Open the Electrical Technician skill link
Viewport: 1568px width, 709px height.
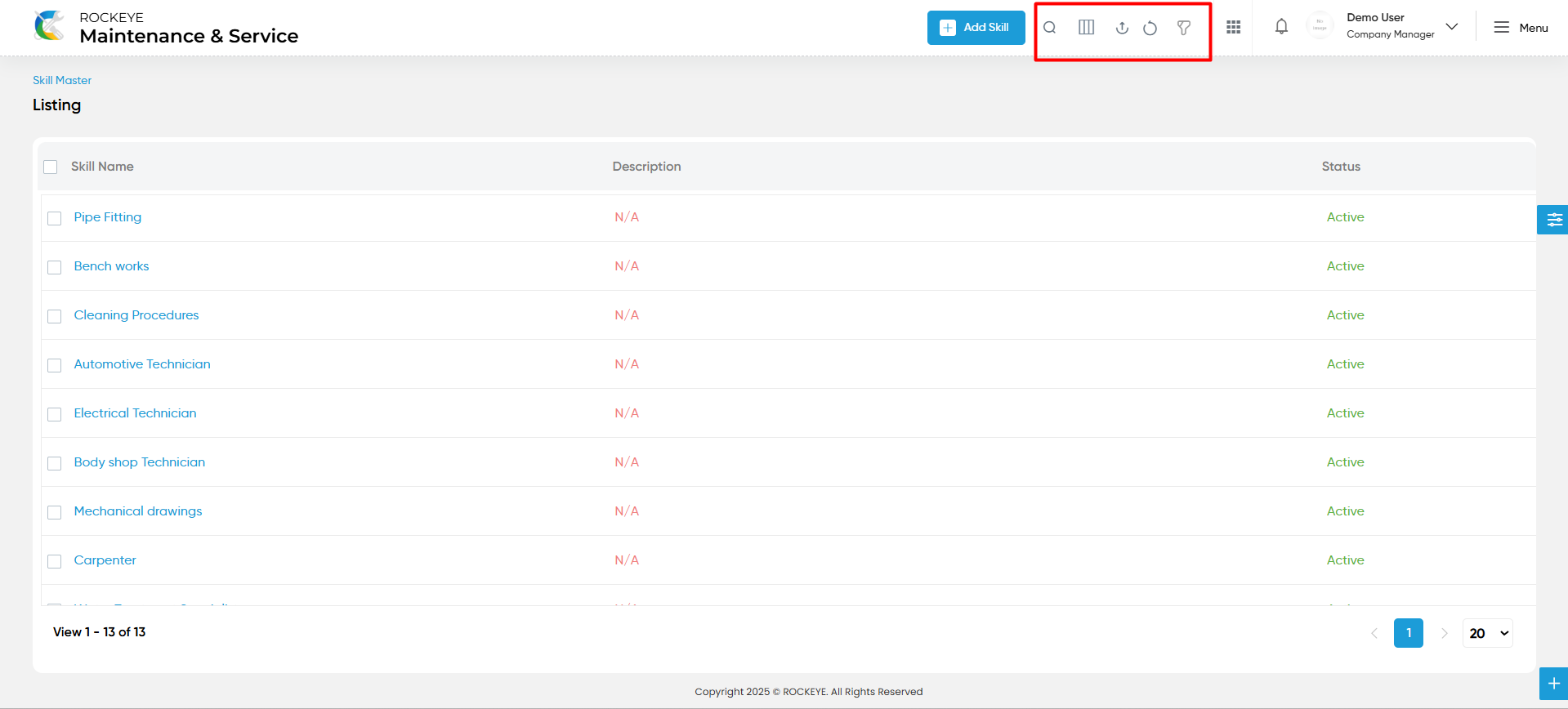[136, 413]
